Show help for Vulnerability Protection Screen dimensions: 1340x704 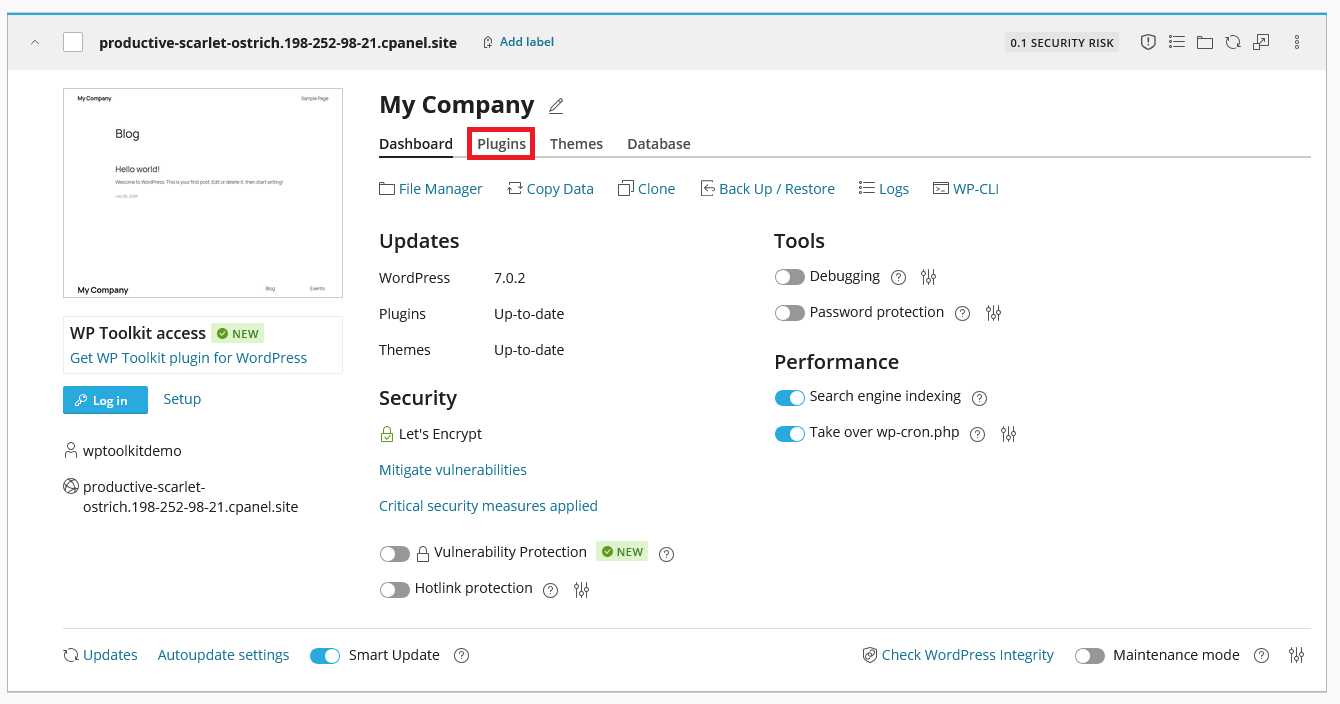[667, 554]
